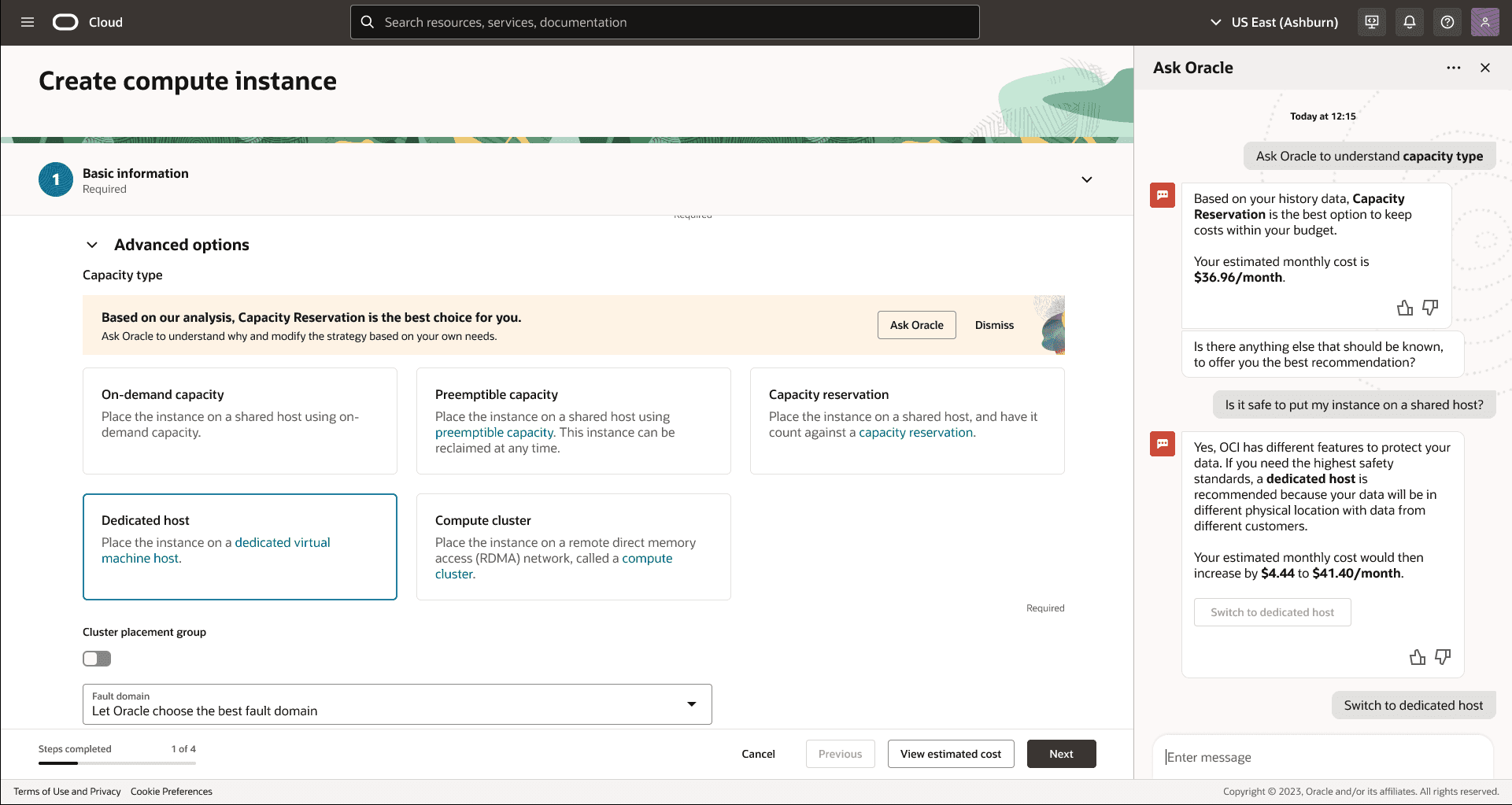The width and height of the screenshot is (1512, 805).
Task: Open Terms of Use and Privacy
Action: 67,792
